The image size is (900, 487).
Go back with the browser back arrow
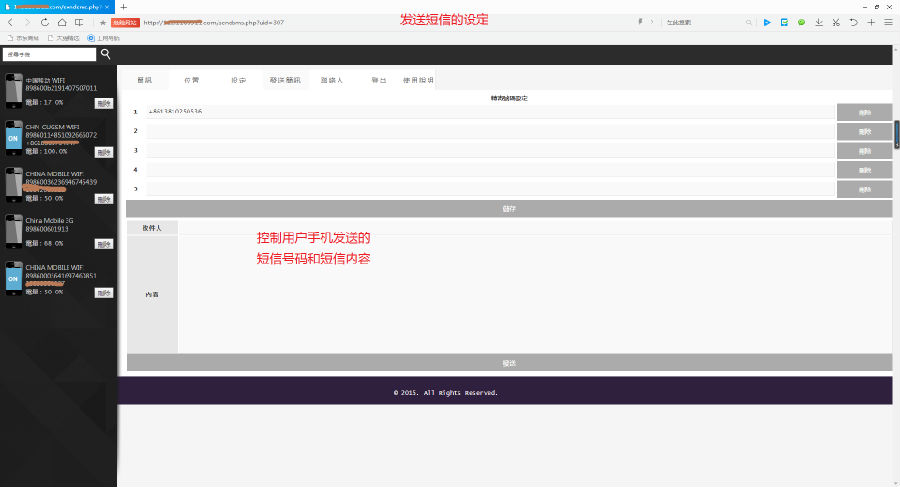click(x=10, y=22)
